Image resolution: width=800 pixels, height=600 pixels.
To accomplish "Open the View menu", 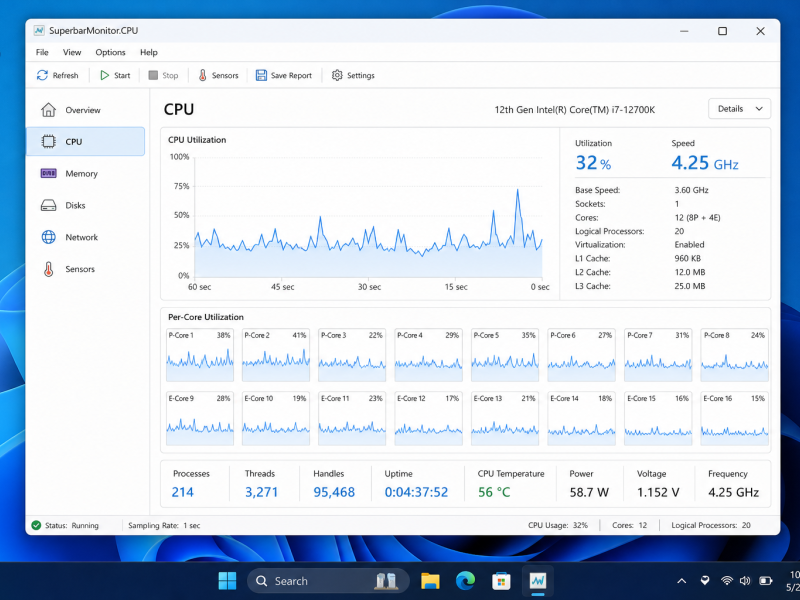I will point(72,52).
